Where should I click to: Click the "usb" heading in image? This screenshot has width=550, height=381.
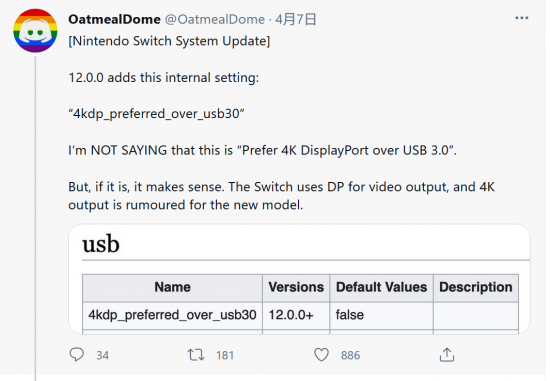pyautogui.click(x=101, y=243)
